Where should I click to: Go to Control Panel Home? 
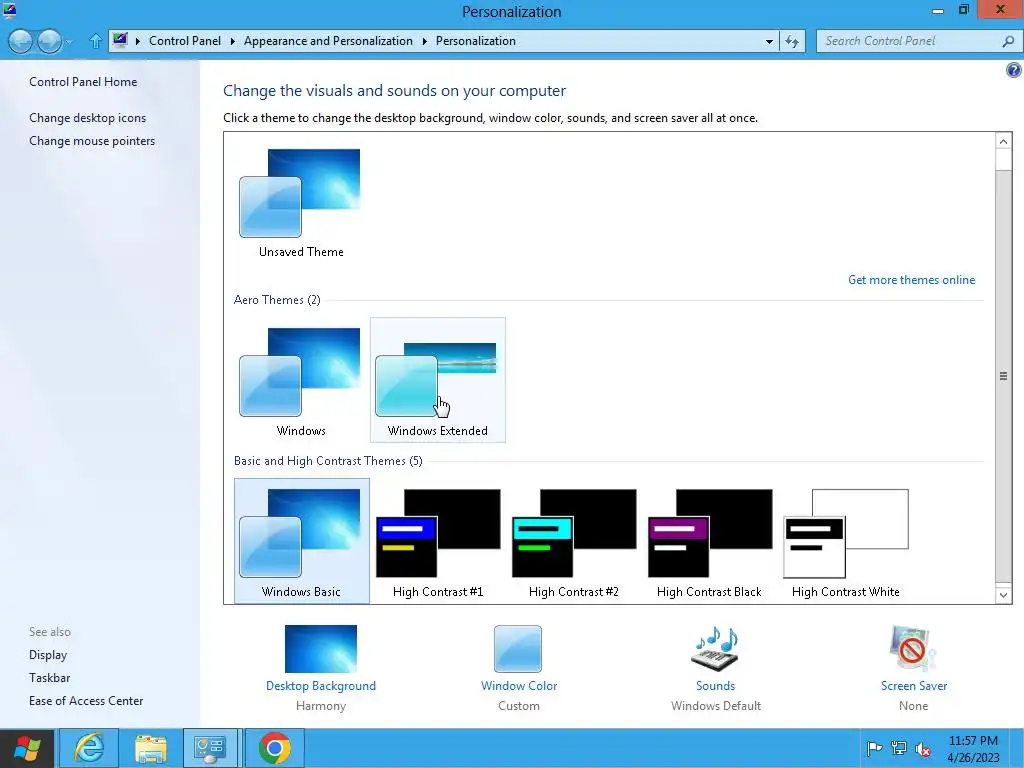(x=83, y=82)
